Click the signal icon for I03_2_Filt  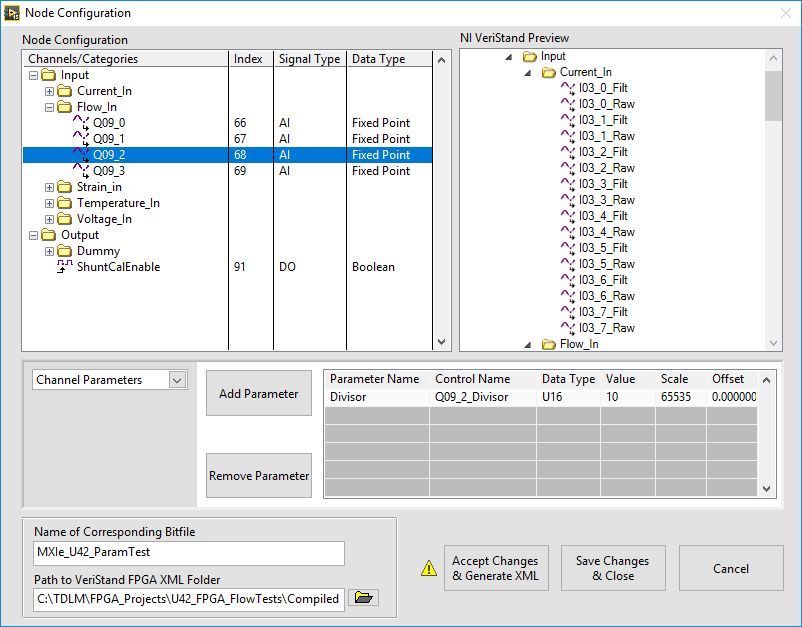pyautogui.click(x=568, y=152)
